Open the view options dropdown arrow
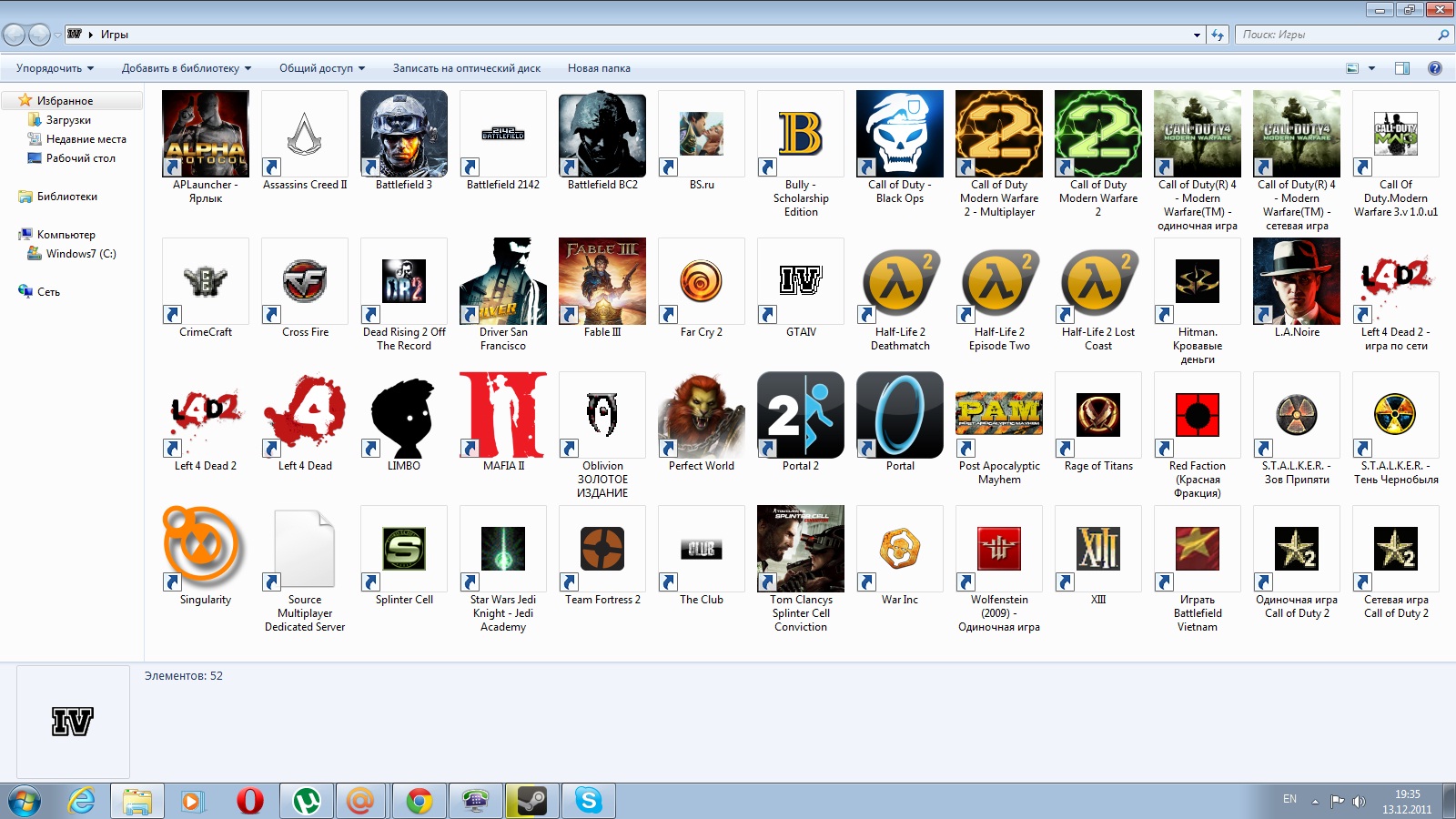The image size is (1456, 819). tap(1371, 68)
